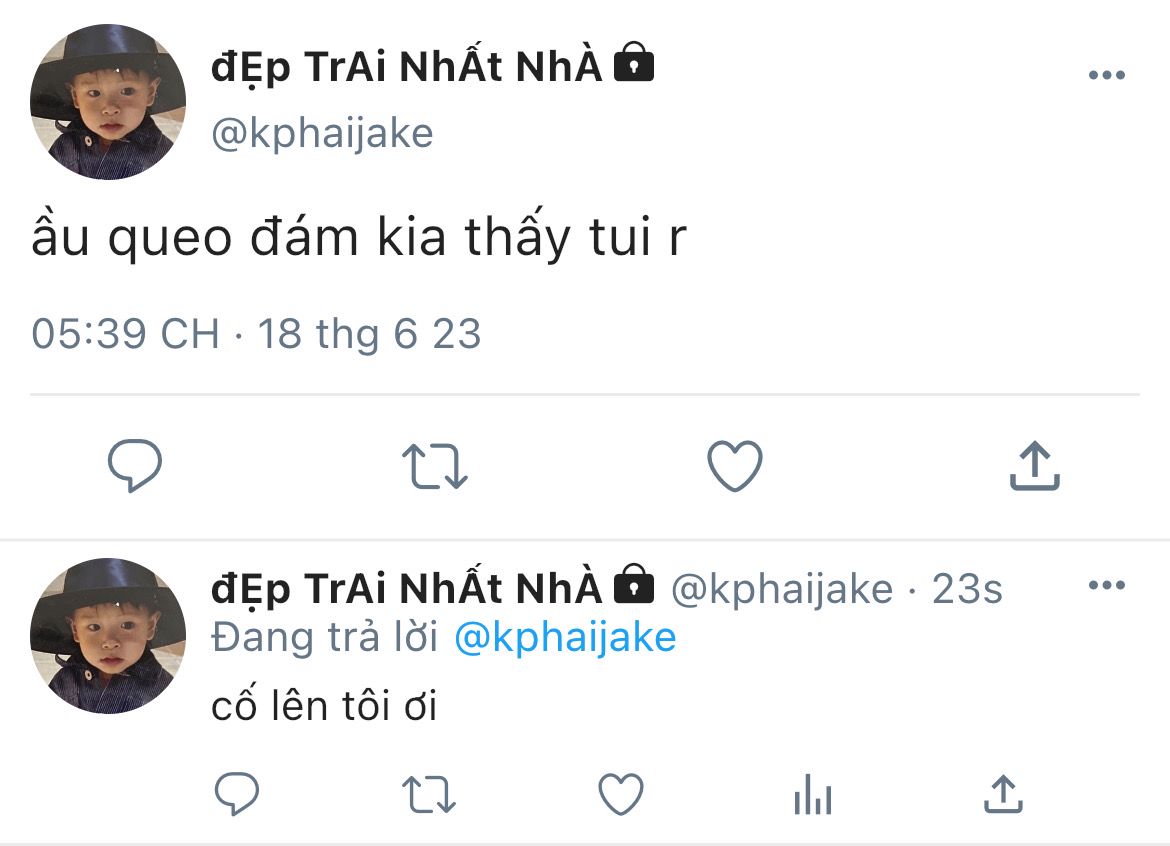Retweet the main tweet
Viewport: 1170px width, 846px height.
(435, 466)
